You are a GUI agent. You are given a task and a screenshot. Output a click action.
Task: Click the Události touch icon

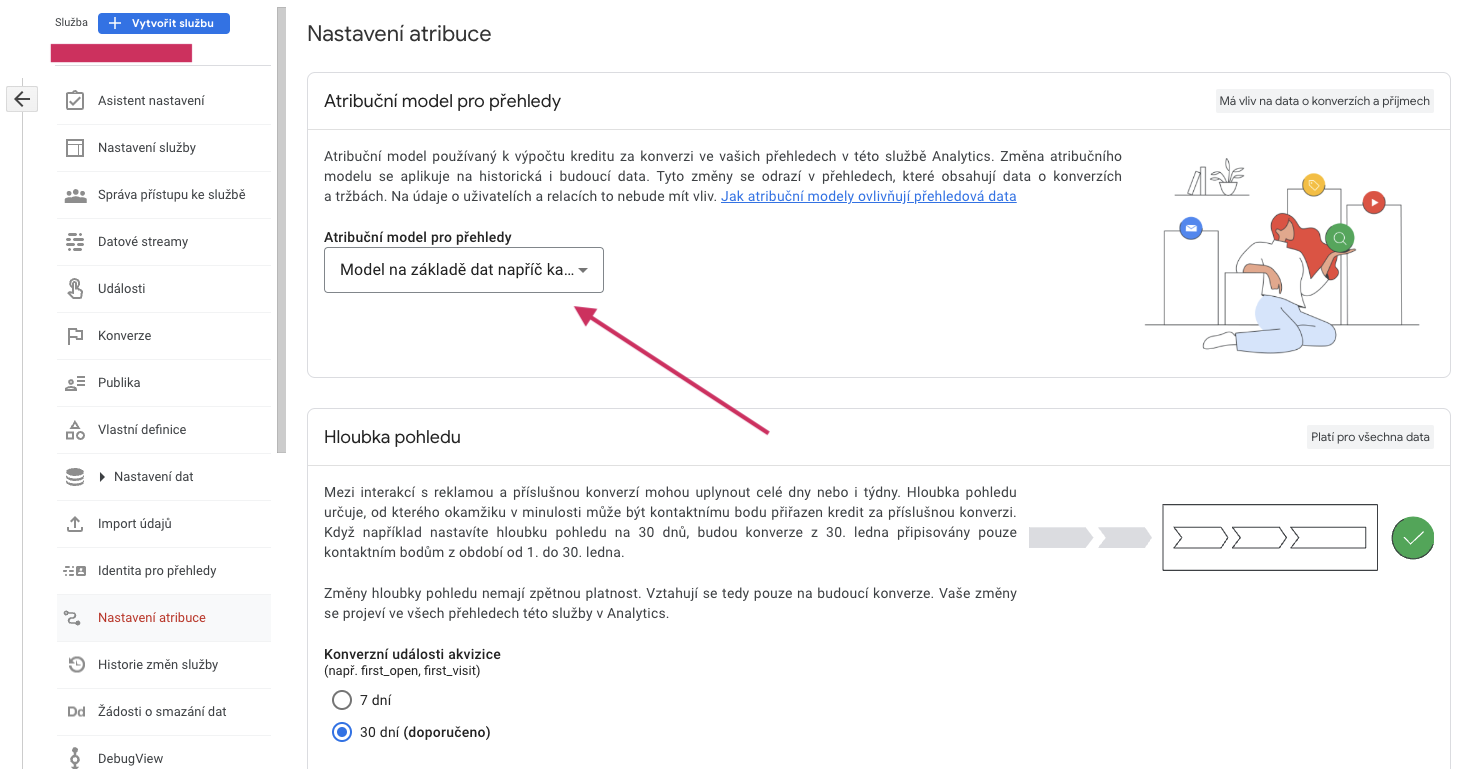coord(75,289)
